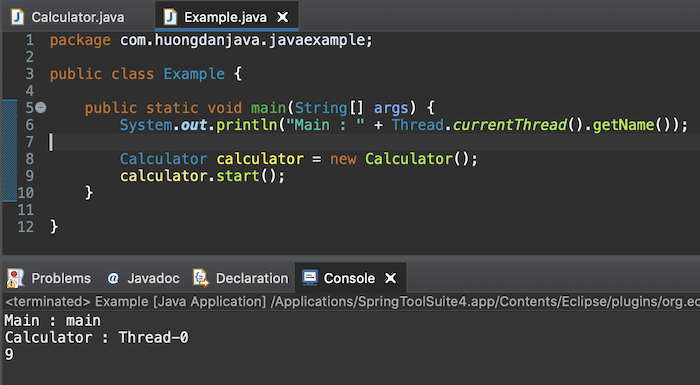This screenshot has width=700, height=385.
Task: Click getName method call
Action: point(624,125)
